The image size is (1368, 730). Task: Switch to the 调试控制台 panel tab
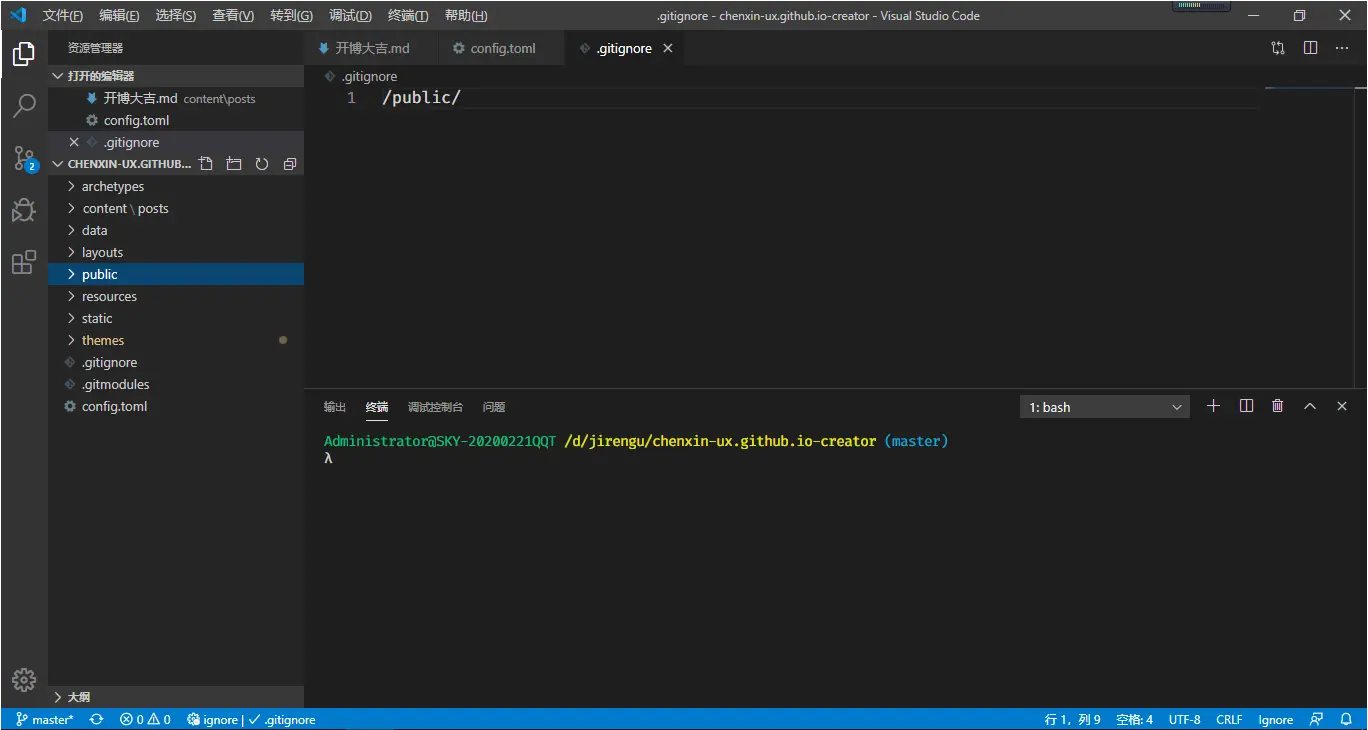coord(435,407)
